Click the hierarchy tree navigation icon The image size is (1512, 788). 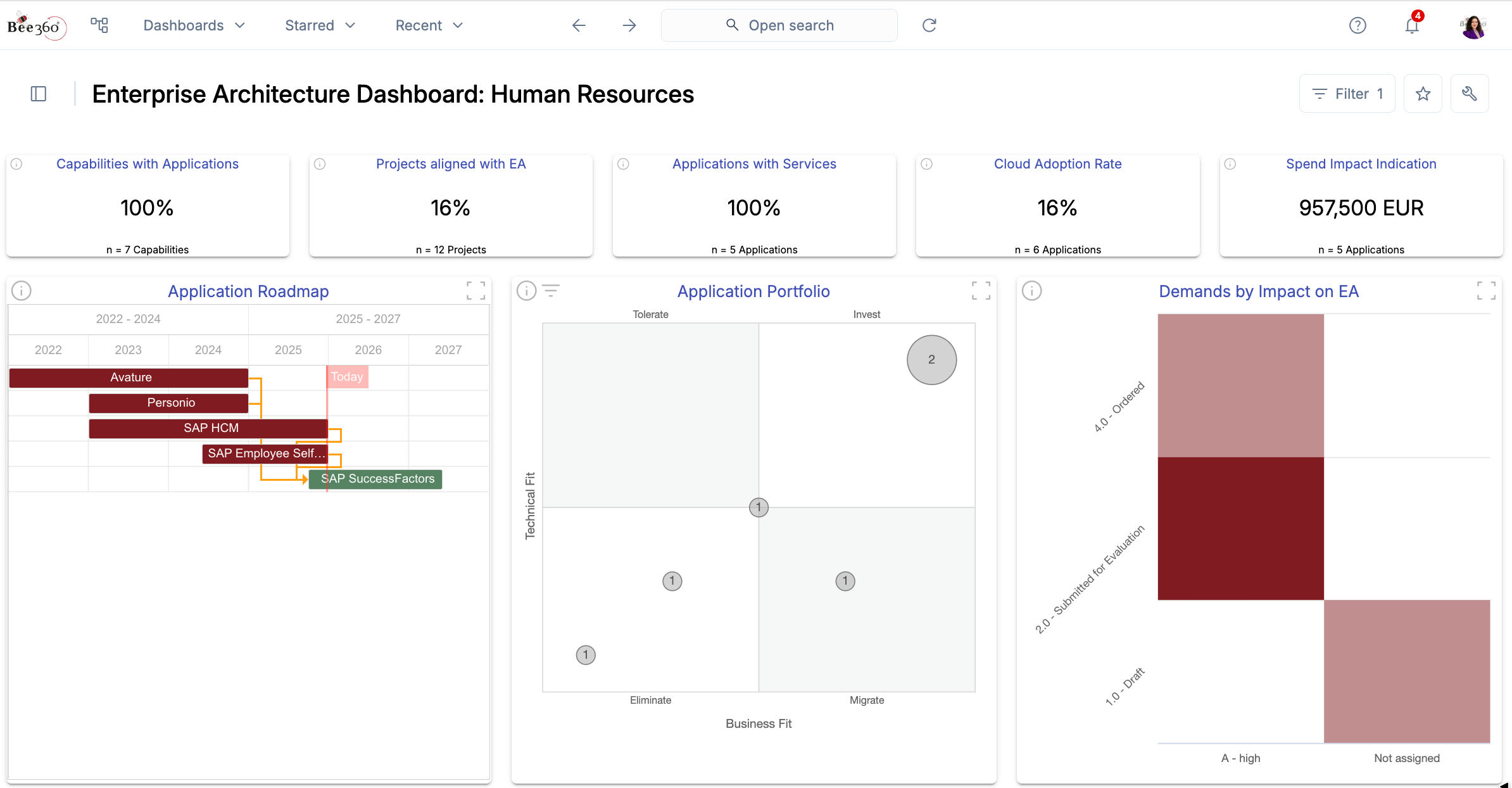[x=99, y=25]
